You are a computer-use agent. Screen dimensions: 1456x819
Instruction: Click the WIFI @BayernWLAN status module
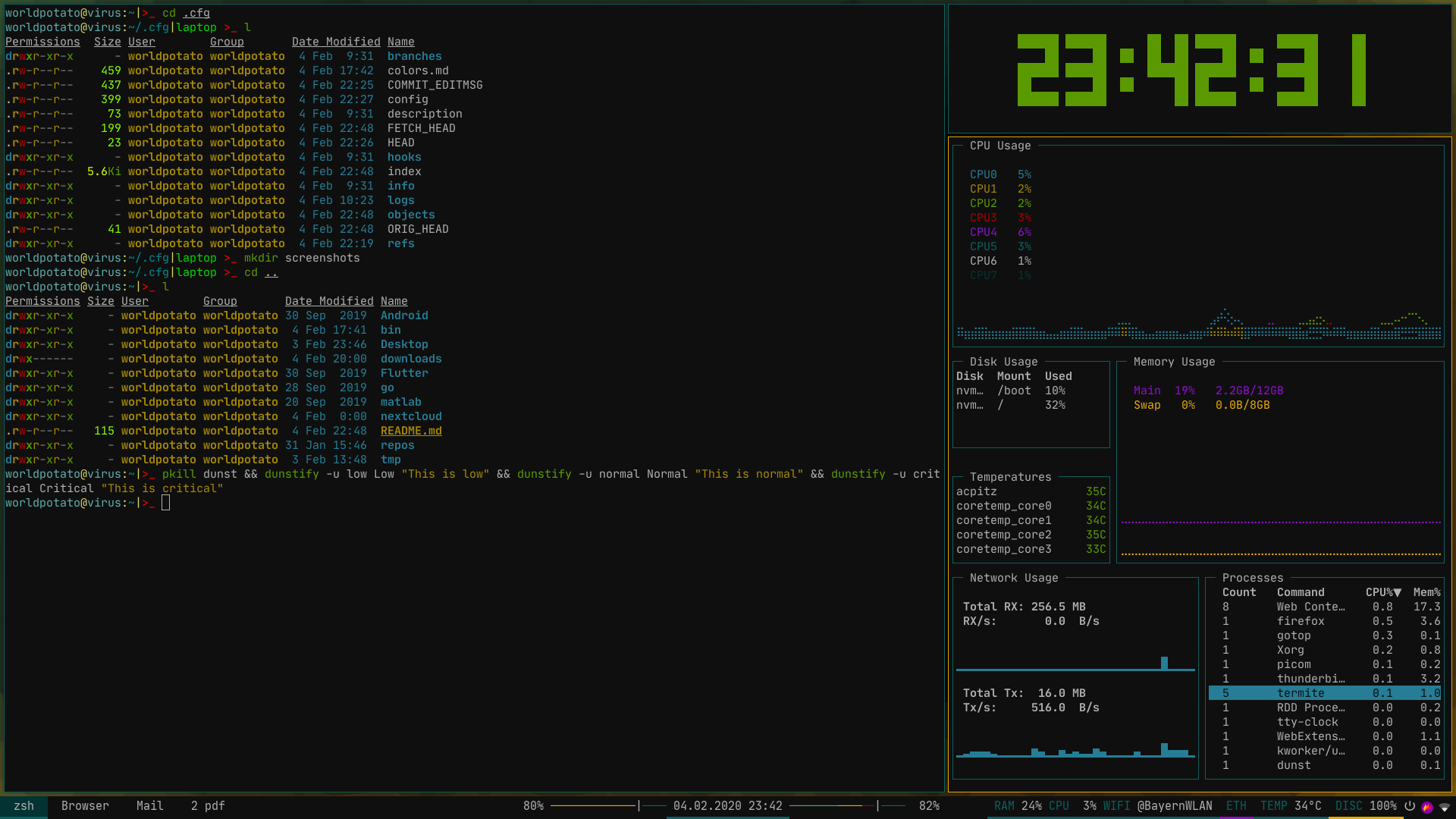[1157, 806]
